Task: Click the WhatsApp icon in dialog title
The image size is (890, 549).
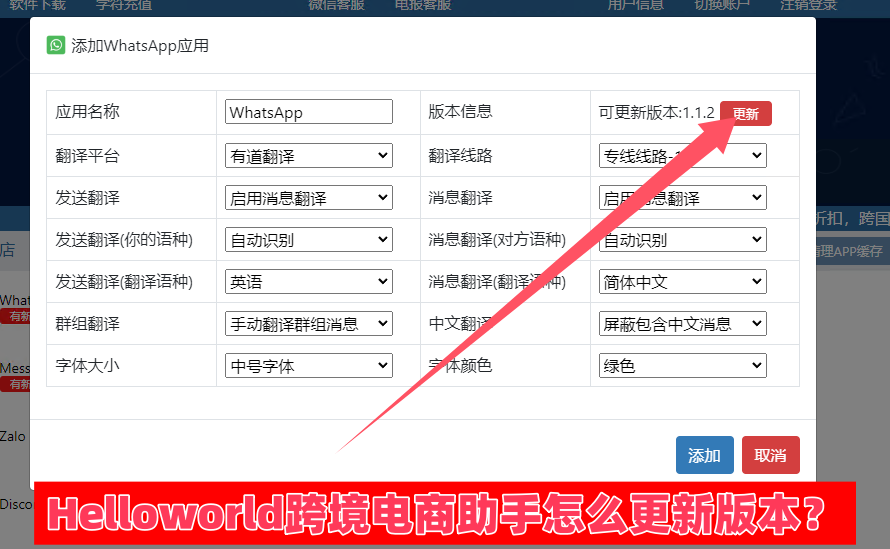Action: (56, 45)
